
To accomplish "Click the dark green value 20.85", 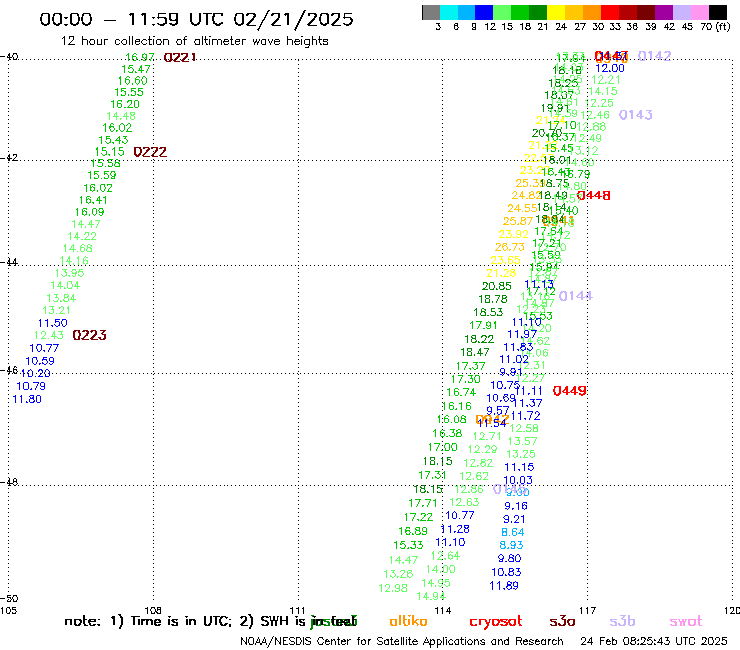I will (x=496, y=286).
